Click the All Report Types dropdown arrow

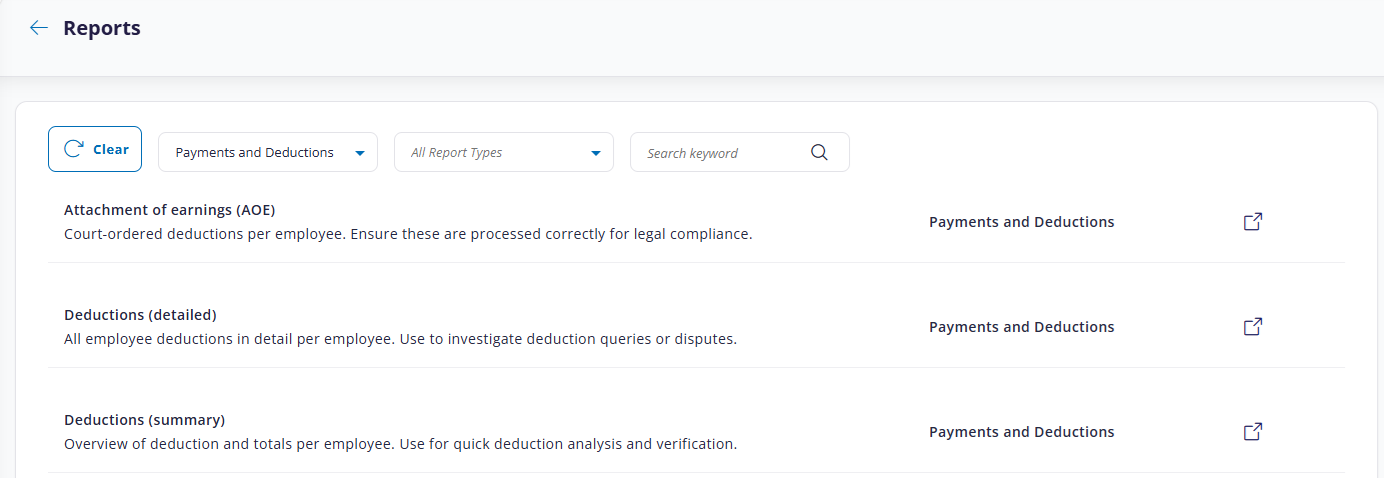[596, 153]
